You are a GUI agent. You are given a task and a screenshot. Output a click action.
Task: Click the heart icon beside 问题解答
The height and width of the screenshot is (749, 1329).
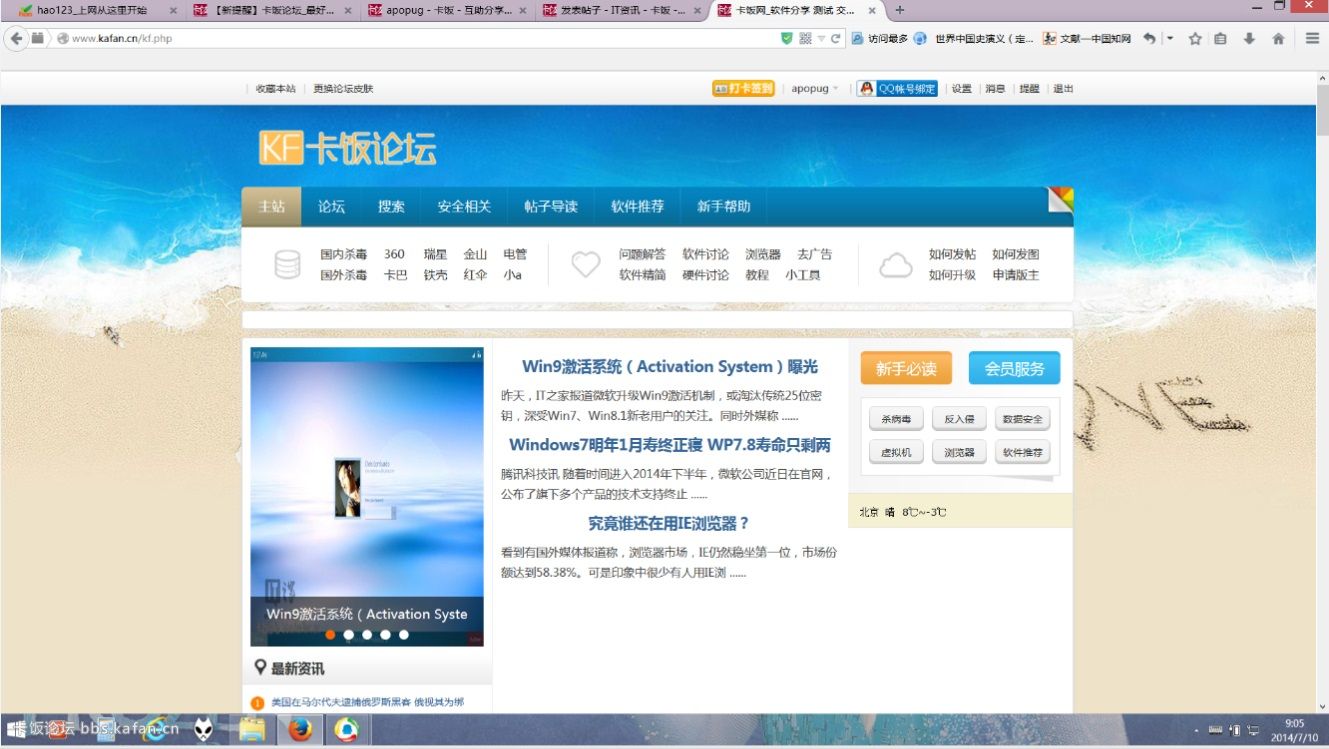pyautogui.click(x=585, y=265)
